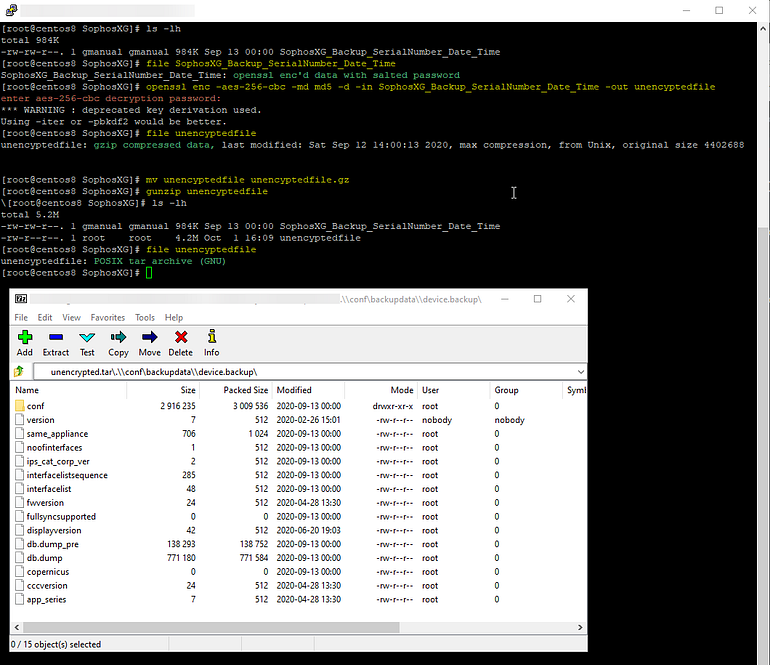The width and height of the screenshot is (770, 665).
Task: Open the Info toolbar icon
Action: 212,337
